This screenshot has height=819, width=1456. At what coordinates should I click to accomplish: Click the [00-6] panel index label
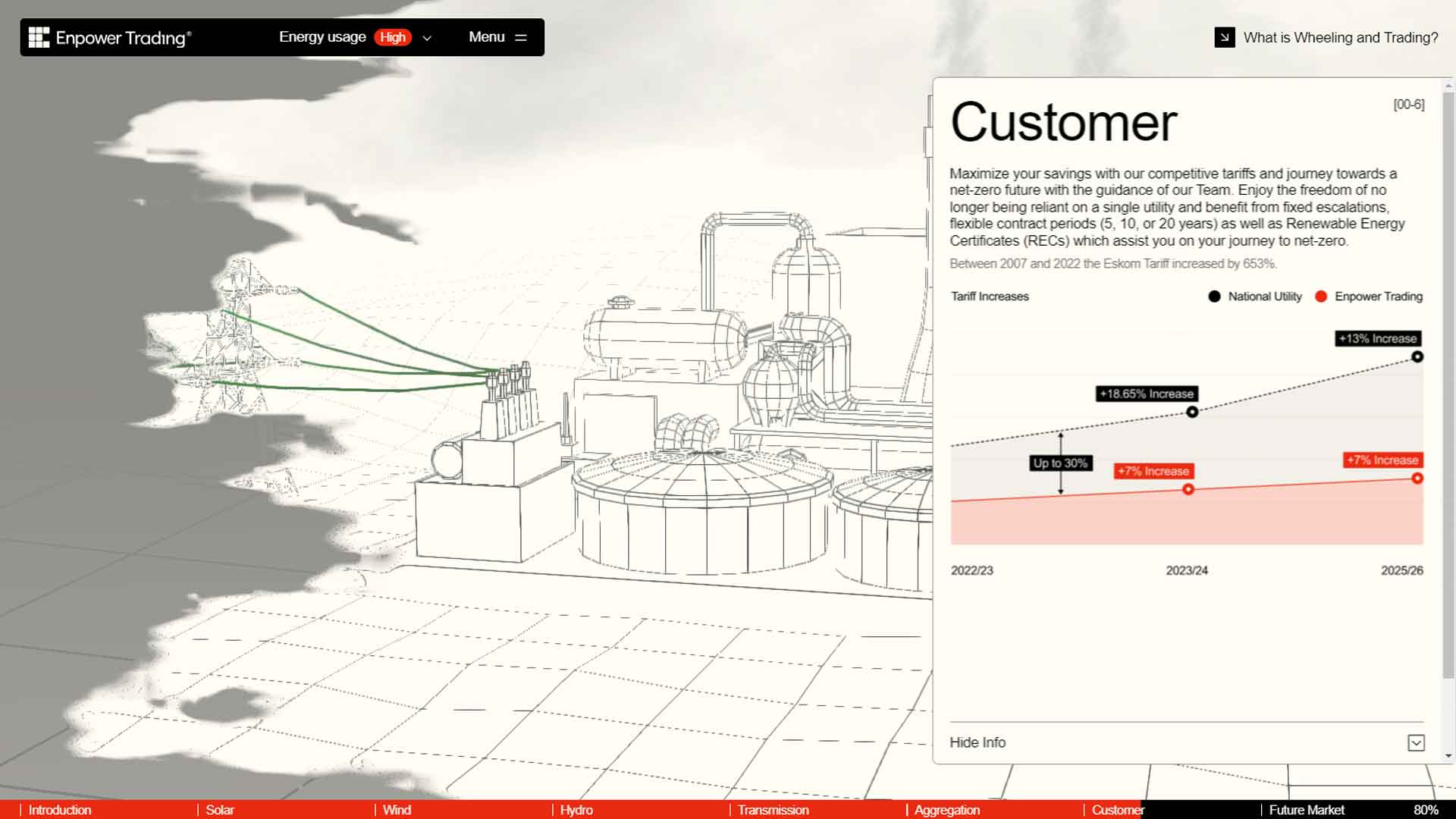(1409, 105)
